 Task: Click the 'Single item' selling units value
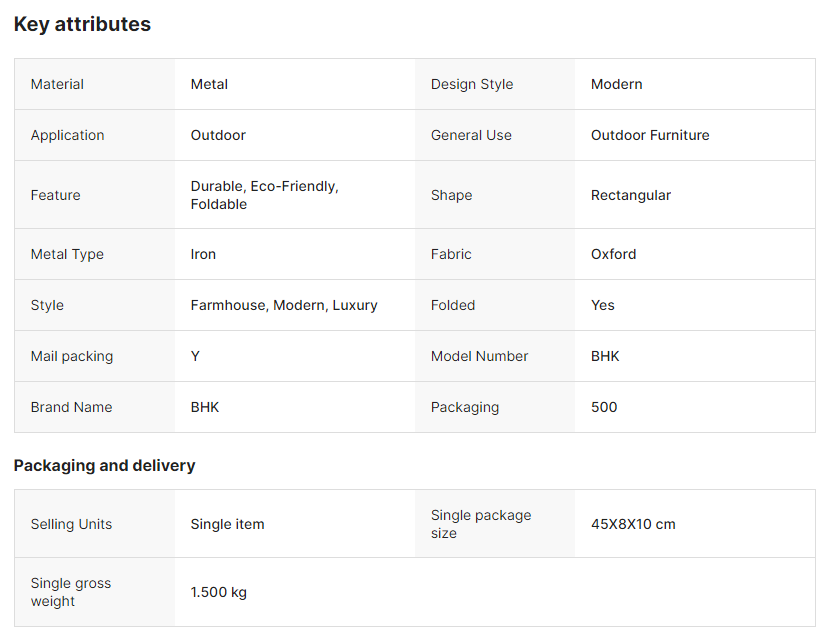point(227,525)
